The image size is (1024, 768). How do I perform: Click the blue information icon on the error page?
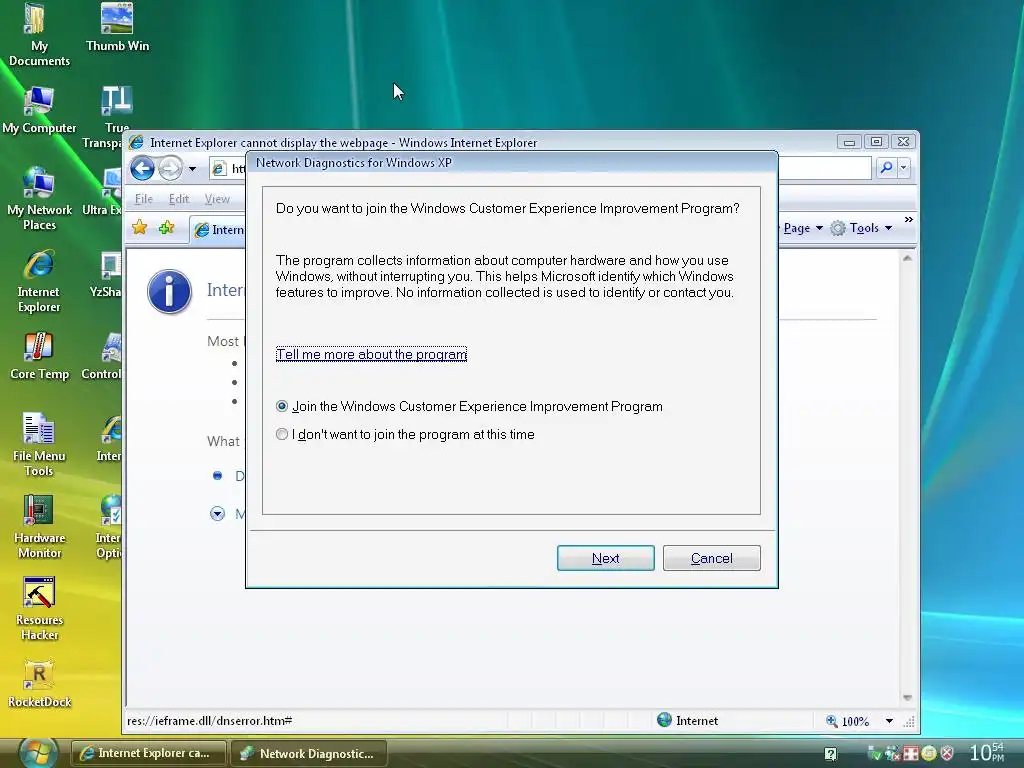tap(169, 291)
